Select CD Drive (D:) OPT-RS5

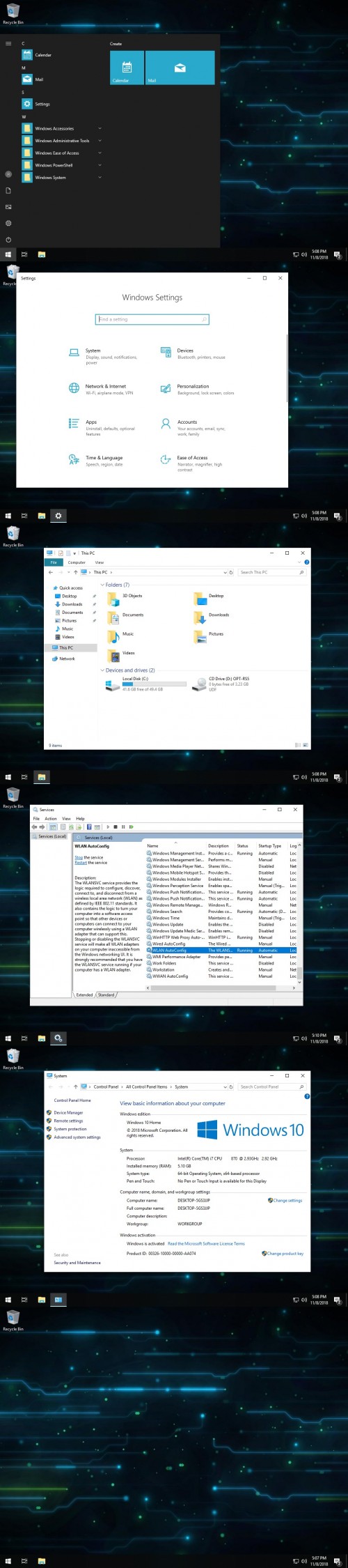221,684
